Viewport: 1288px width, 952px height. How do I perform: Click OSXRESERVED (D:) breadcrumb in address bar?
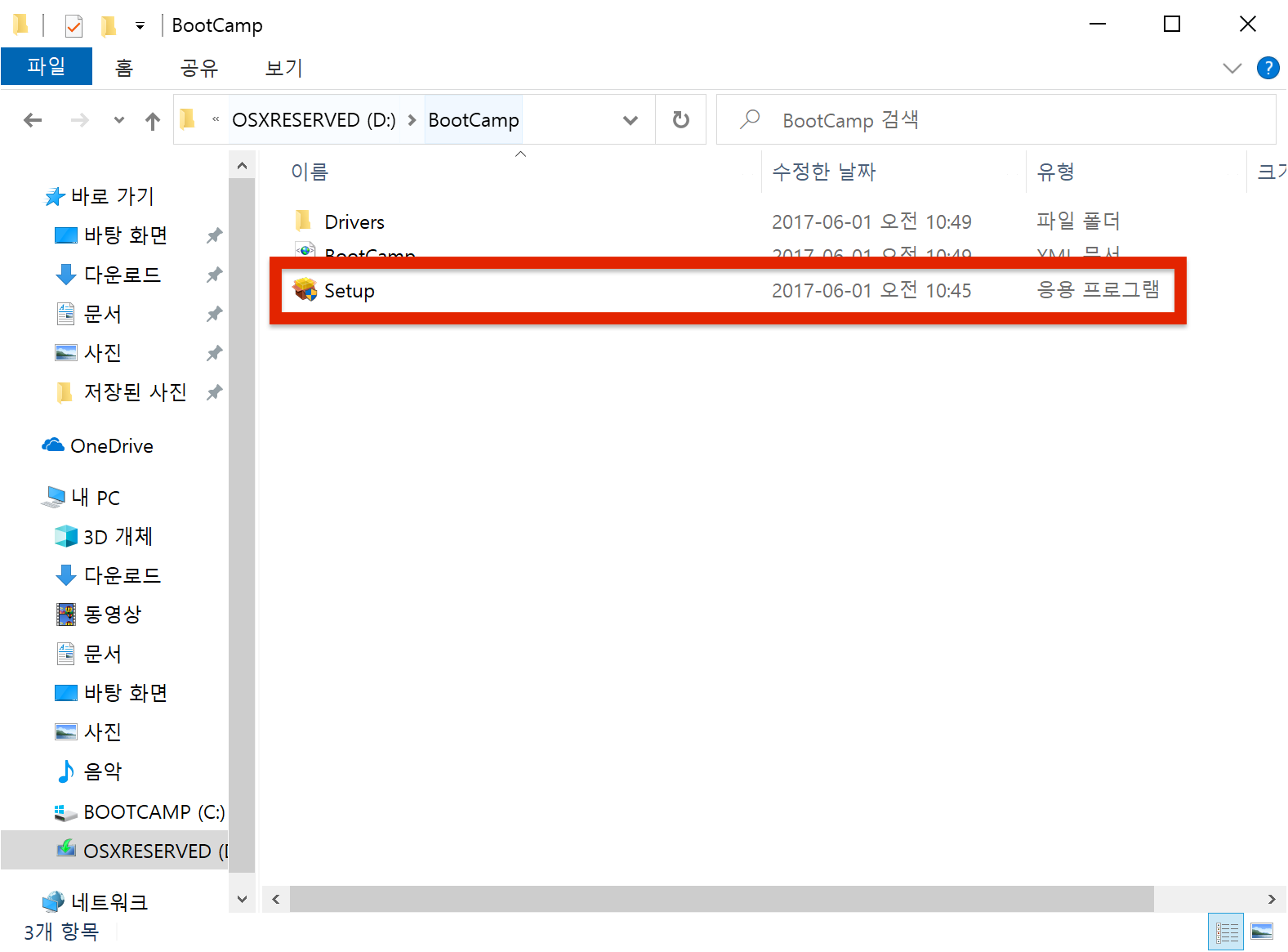coord(314,120)
